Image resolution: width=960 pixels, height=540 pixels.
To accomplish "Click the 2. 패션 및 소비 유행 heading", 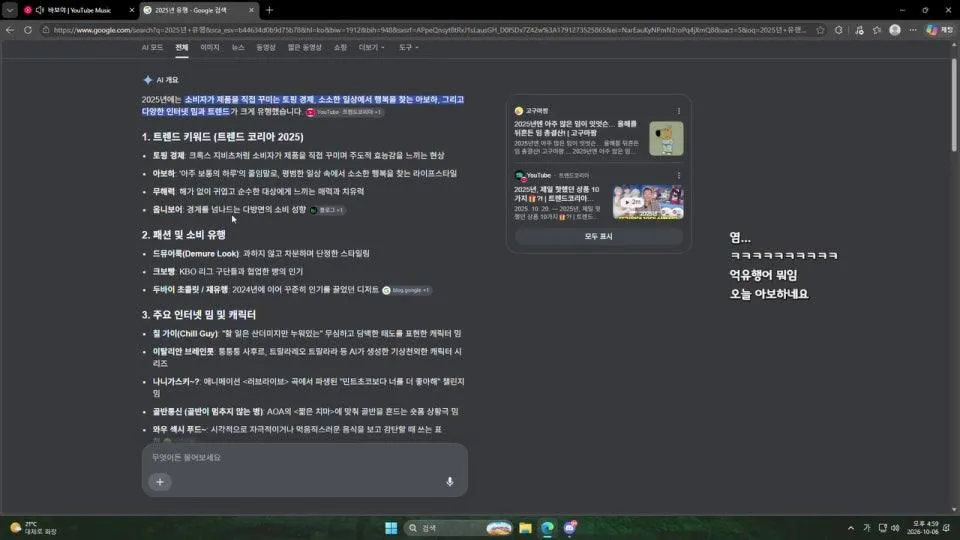I will [x=184, y=235].
